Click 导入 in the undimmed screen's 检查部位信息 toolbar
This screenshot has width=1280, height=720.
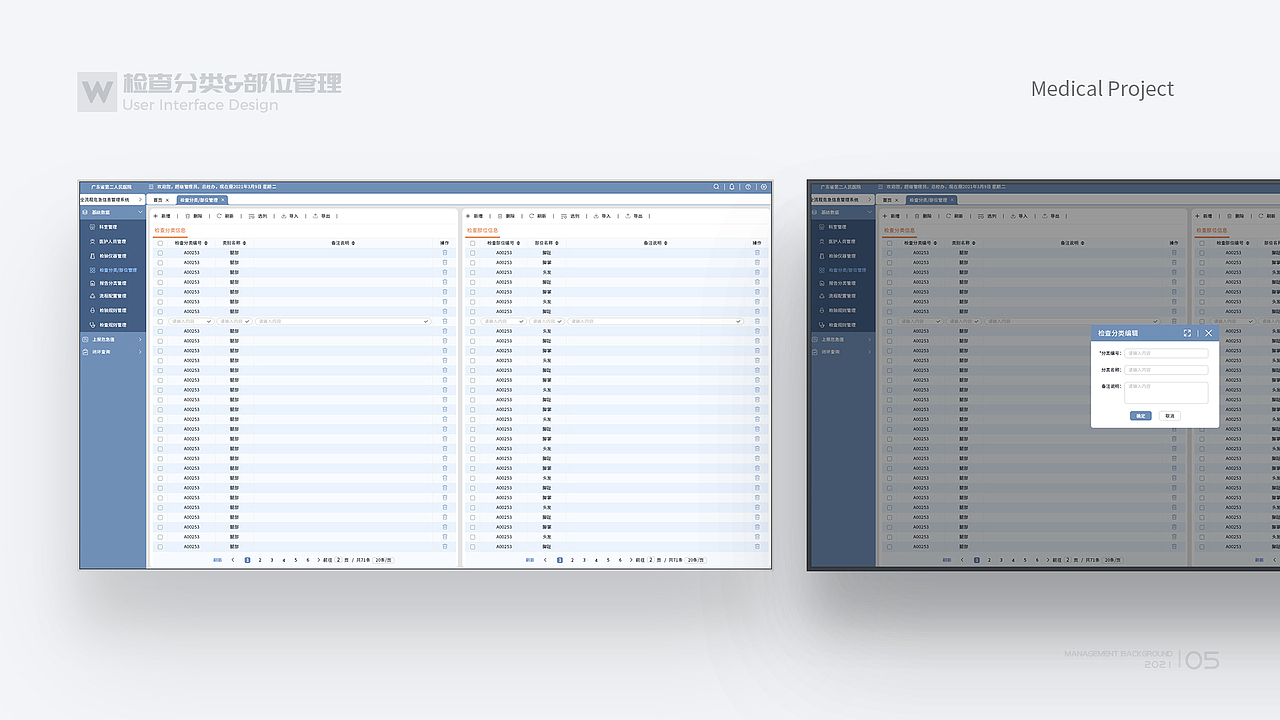coord(602,216)
